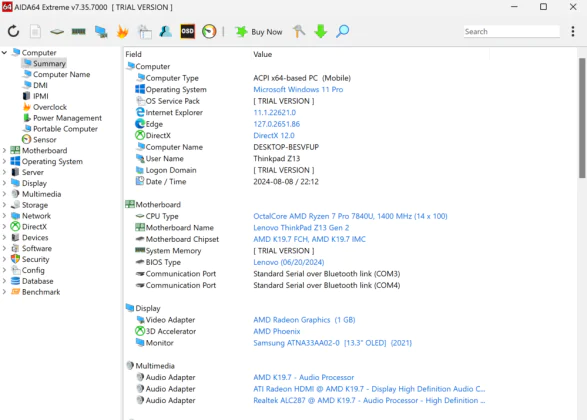Screen dimensions: 587x420
Task: Open the OctalCore AMD Ryzen 7 Pro link
Action: point(350,216)
